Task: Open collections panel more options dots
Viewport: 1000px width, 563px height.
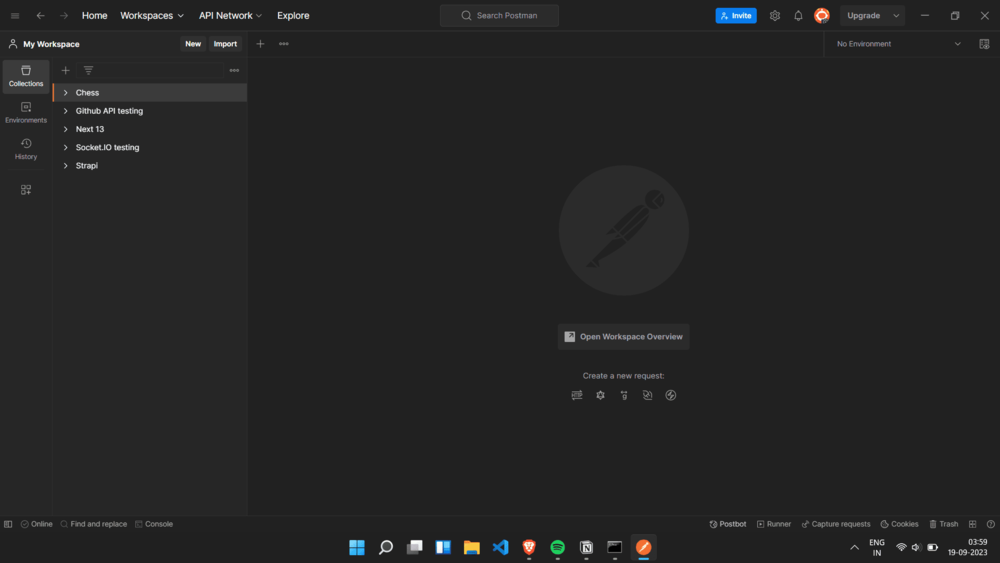Action: point(235,71)
